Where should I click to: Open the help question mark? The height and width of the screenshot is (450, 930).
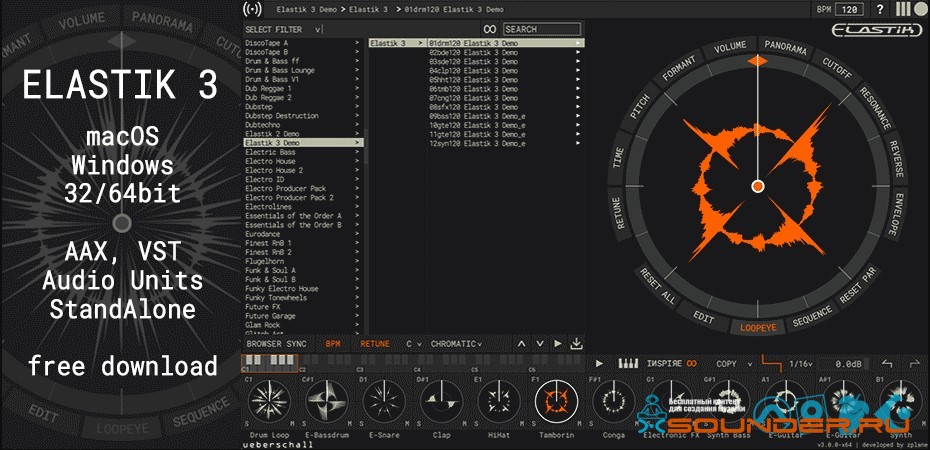click(880, 9)
